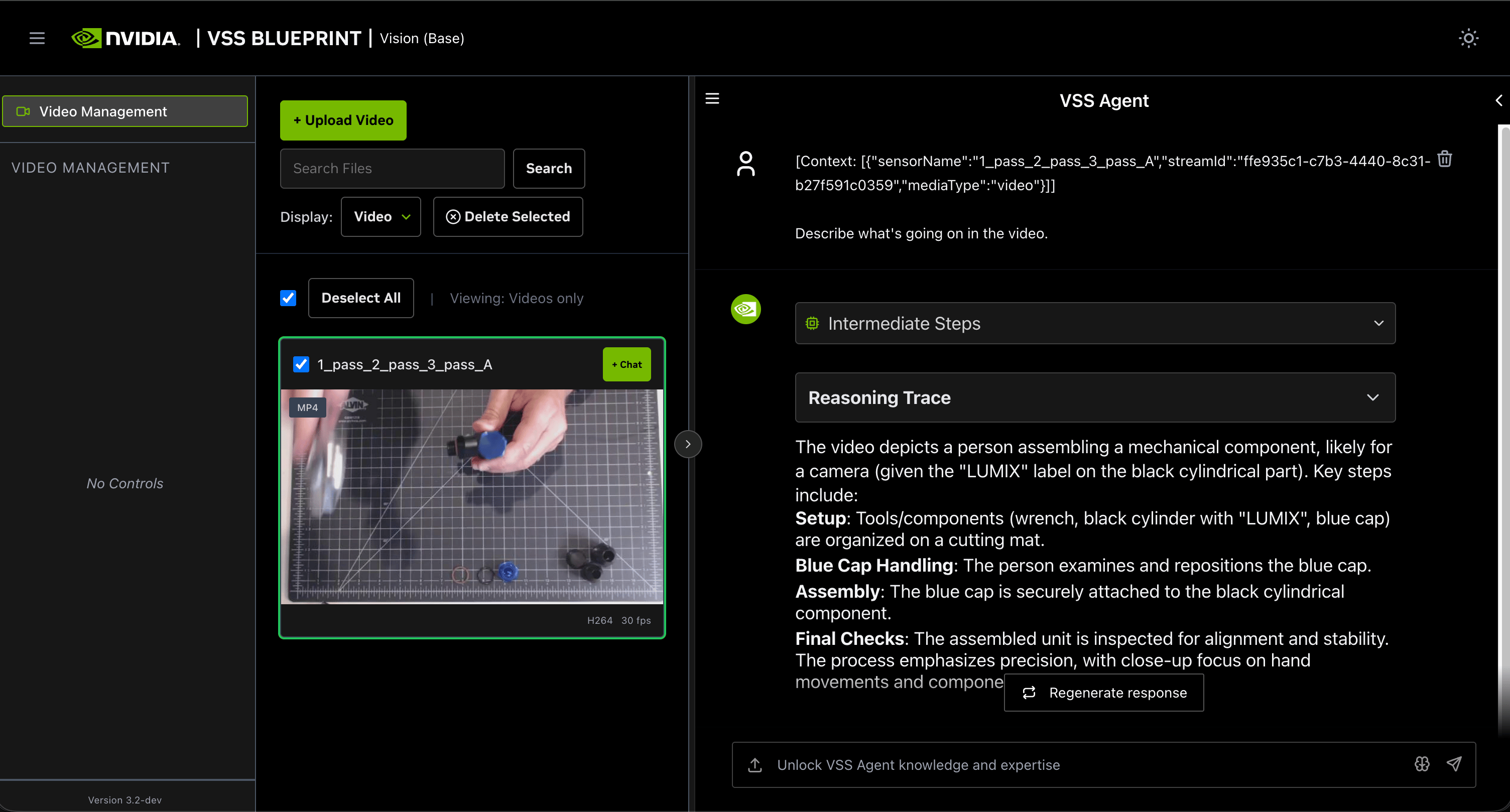Open the main hamburger menu in top bar
1510x812 pixels.
[37, 39]
